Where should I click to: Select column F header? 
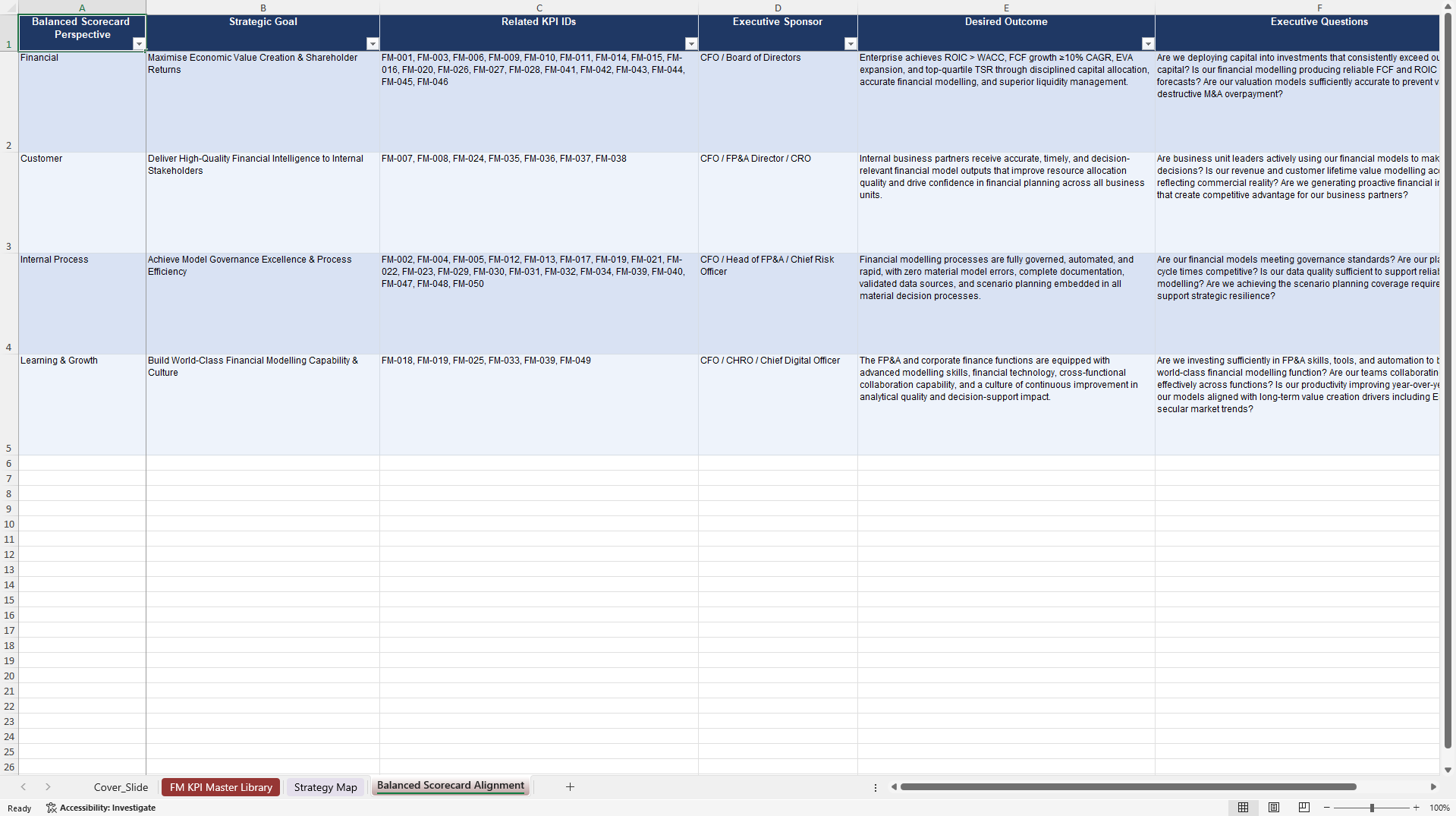pyautogui.click(x=1297, y=8)
